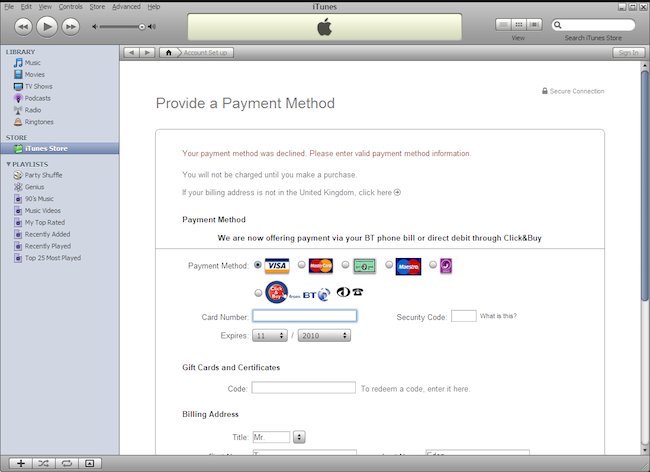Select the purple Solo card radio button
The width and height of the screenshot is (650, 472).
point(433,264)
